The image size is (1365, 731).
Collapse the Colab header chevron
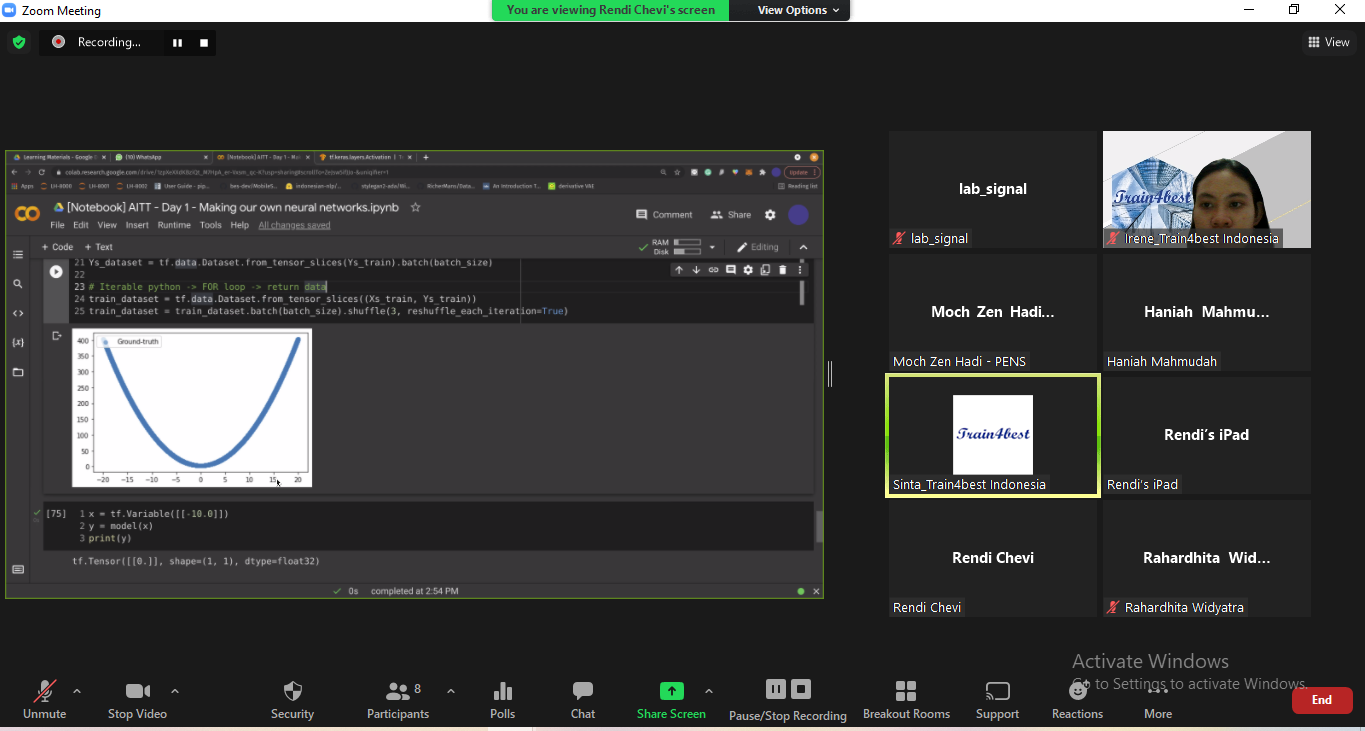tap(803, 247)
